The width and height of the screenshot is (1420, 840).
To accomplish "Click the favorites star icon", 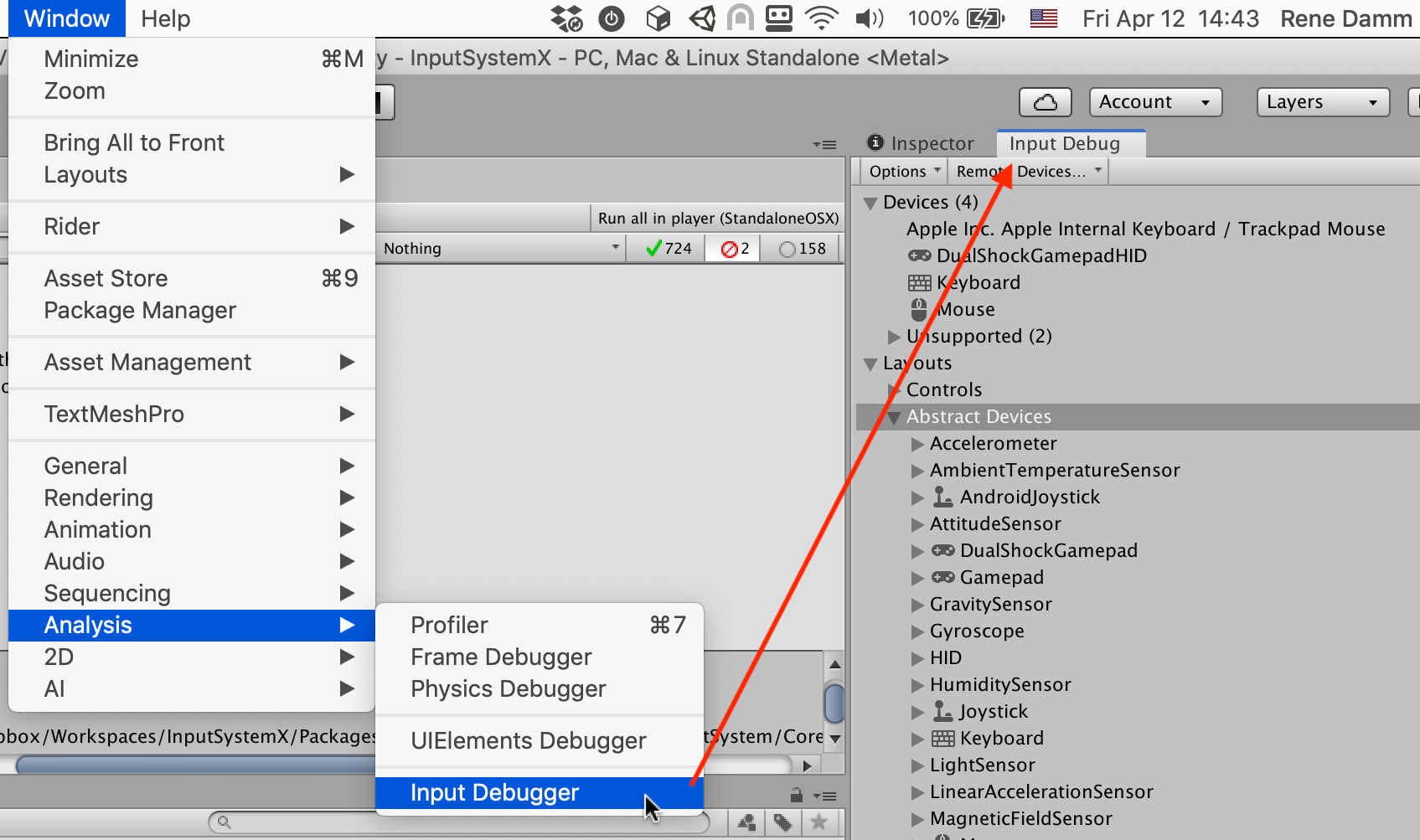I will 819,822.
